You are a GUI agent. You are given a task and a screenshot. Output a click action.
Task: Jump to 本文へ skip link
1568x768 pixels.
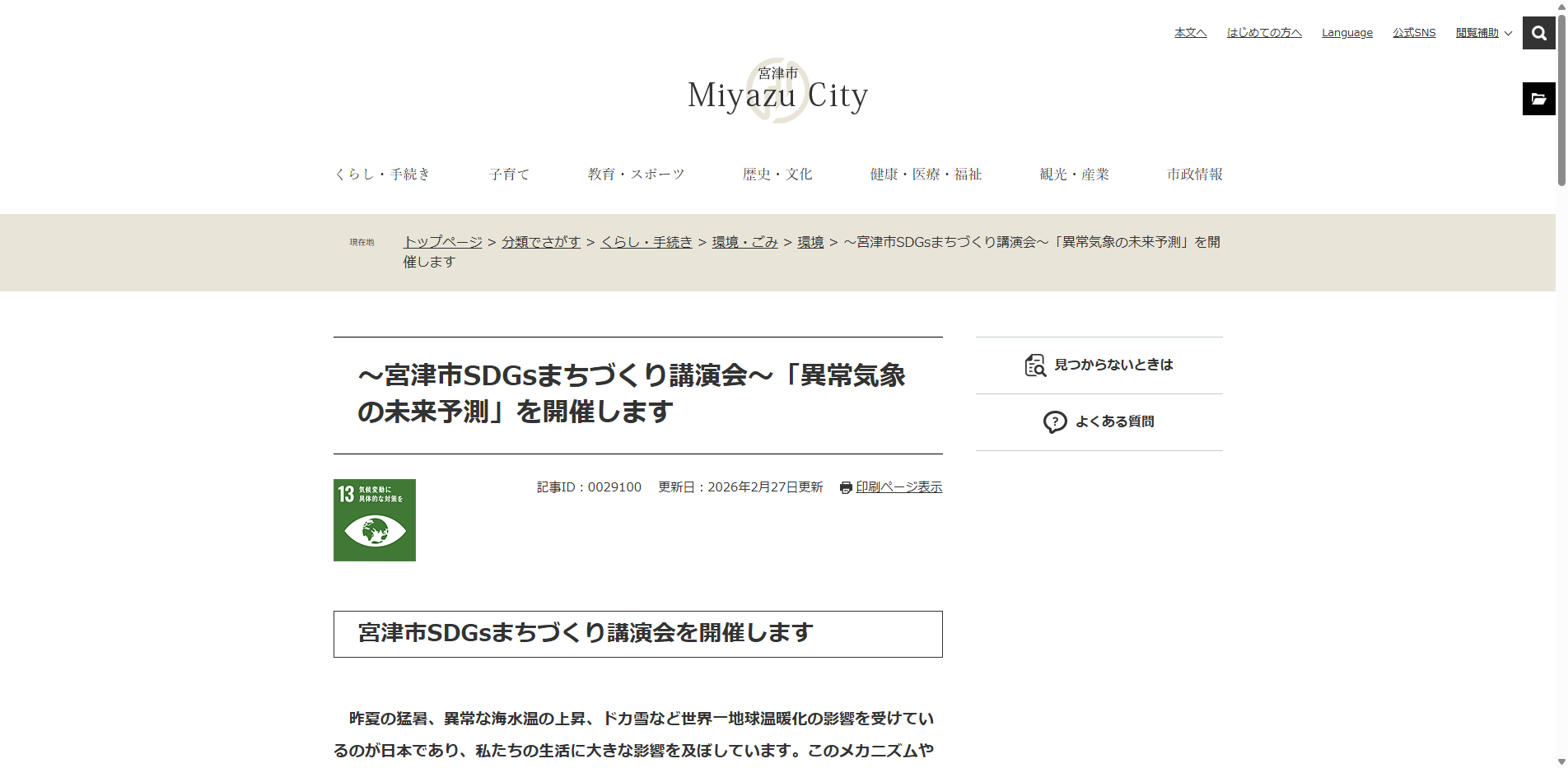[x=1190, y=33]
